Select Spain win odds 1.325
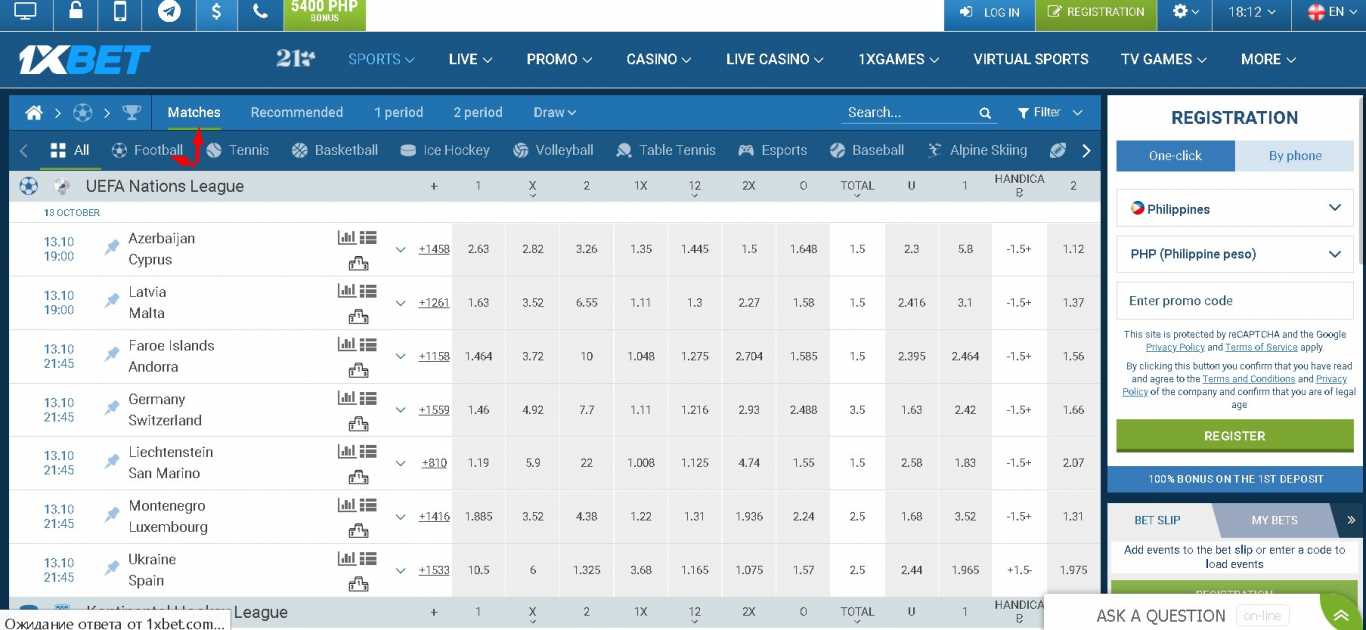1366x630 pixels. [587, 570]
